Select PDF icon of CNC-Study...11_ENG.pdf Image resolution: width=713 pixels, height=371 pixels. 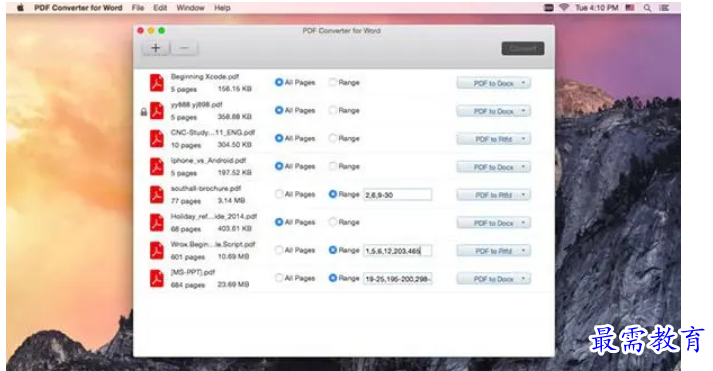157,139
